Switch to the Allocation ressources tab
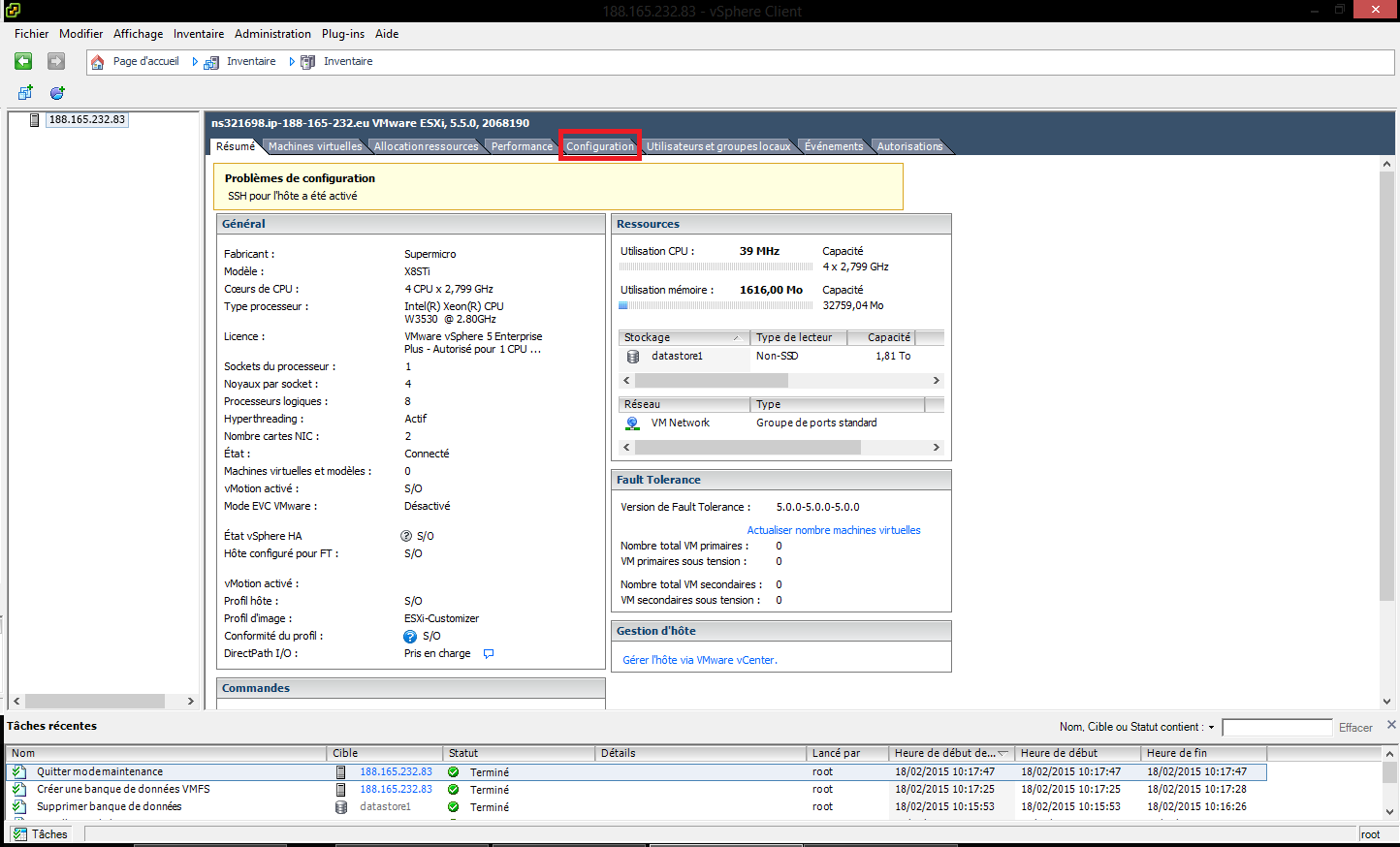This screenshot has height=847, width=1400. tap(427, 146)
